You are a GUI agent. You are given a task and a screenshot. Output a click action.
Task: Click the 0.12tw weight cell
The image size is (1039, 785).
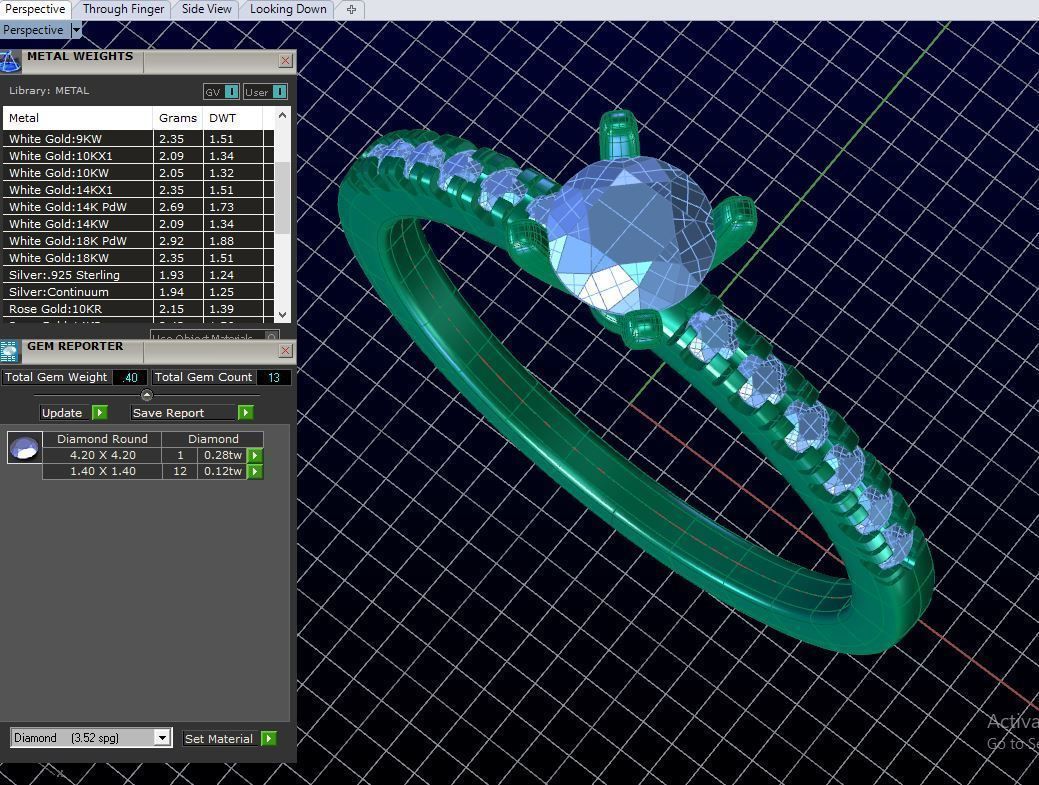point(223,472)
